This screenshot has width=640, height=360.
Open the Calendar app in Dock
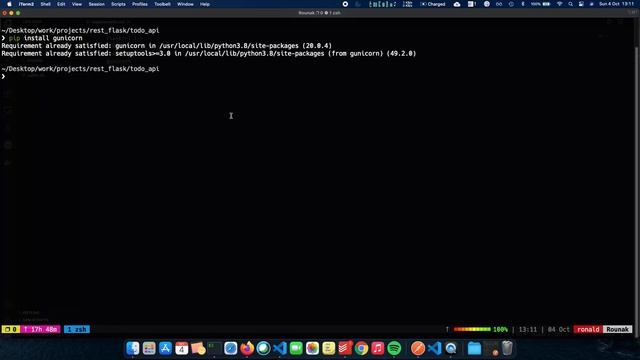182,348
